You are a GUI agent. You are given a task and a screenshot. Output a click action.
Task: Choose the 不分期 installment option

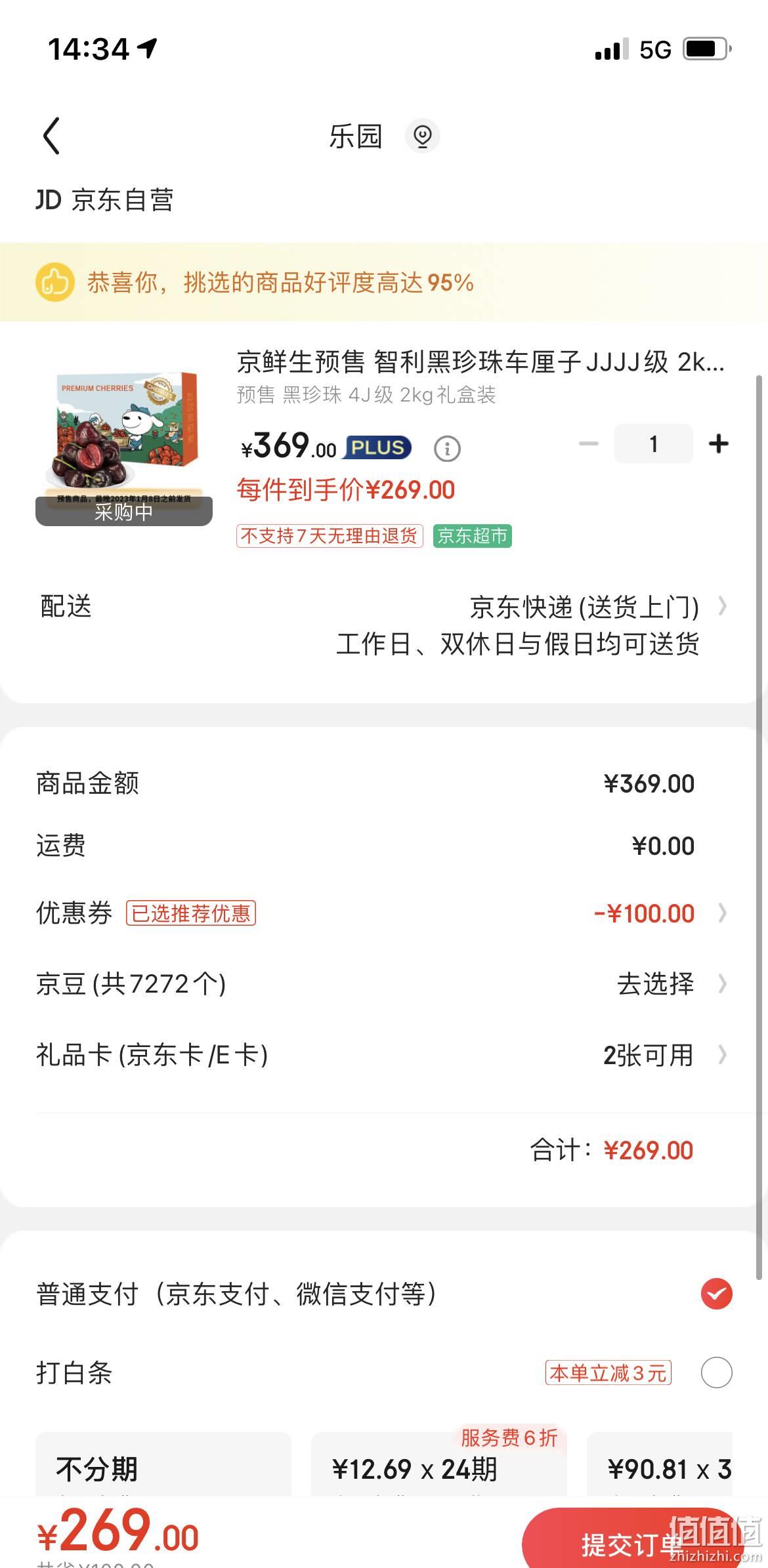[163, 1465]
